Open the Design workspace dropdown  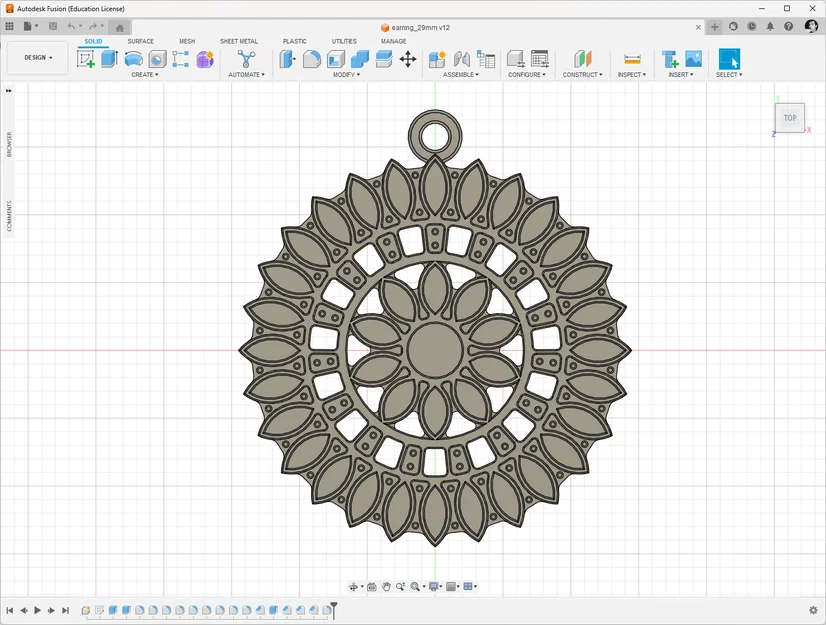pos(38,57)
